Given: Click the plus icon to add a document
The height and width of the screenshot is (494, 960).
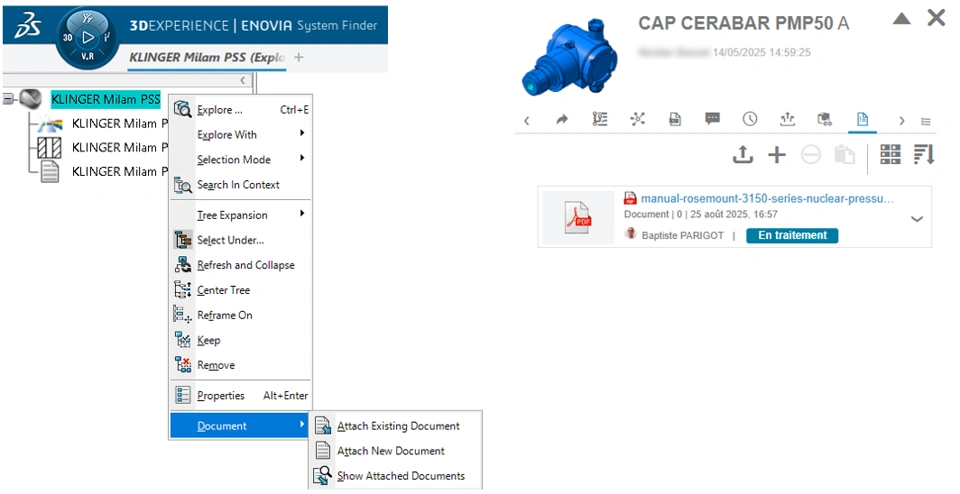Looking at the screenshot, I should (776, 154).
